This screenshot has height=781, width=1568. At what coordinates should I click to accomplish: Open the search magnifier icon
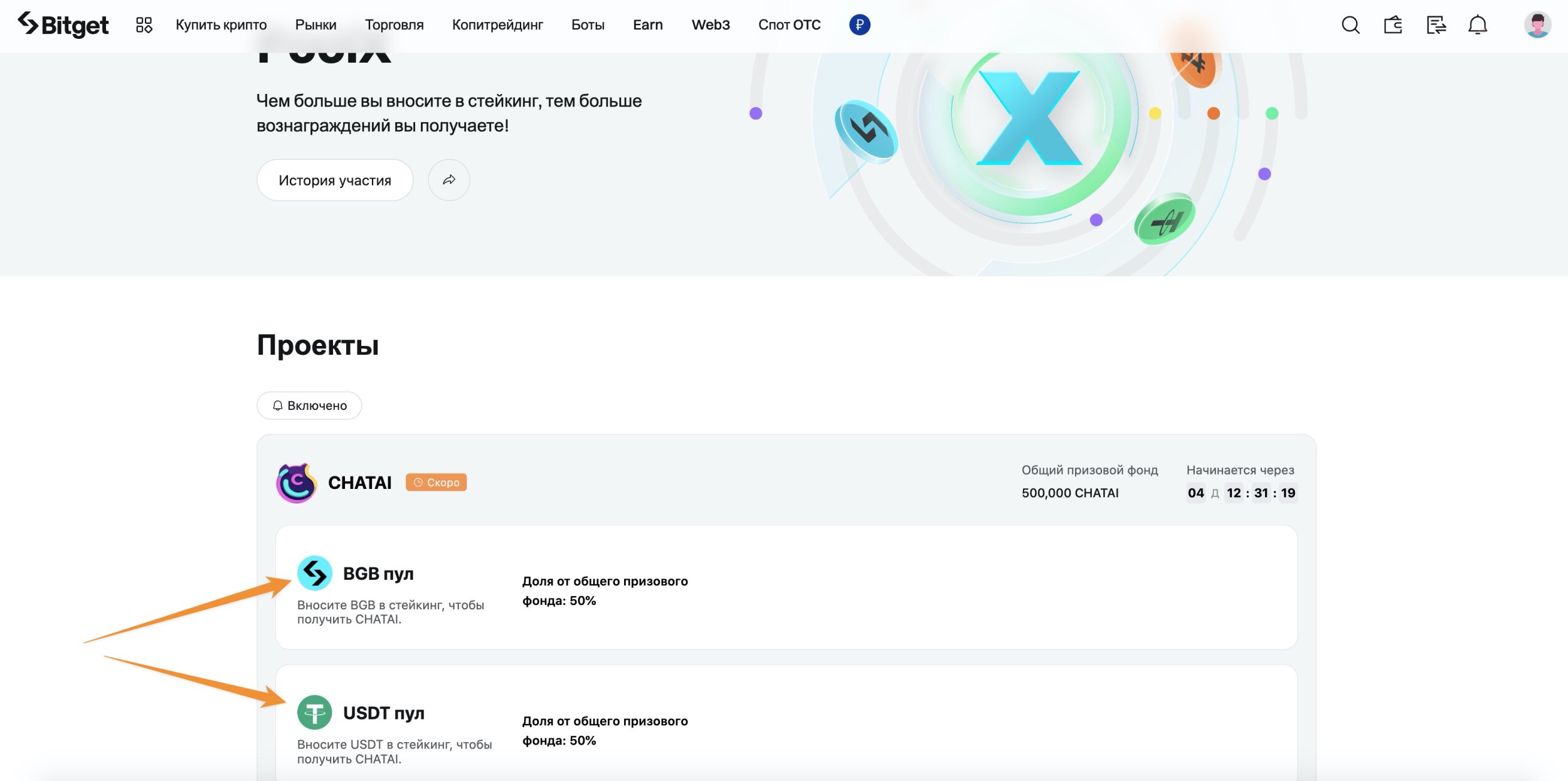pyautogui.click(x=1350, y=25)
